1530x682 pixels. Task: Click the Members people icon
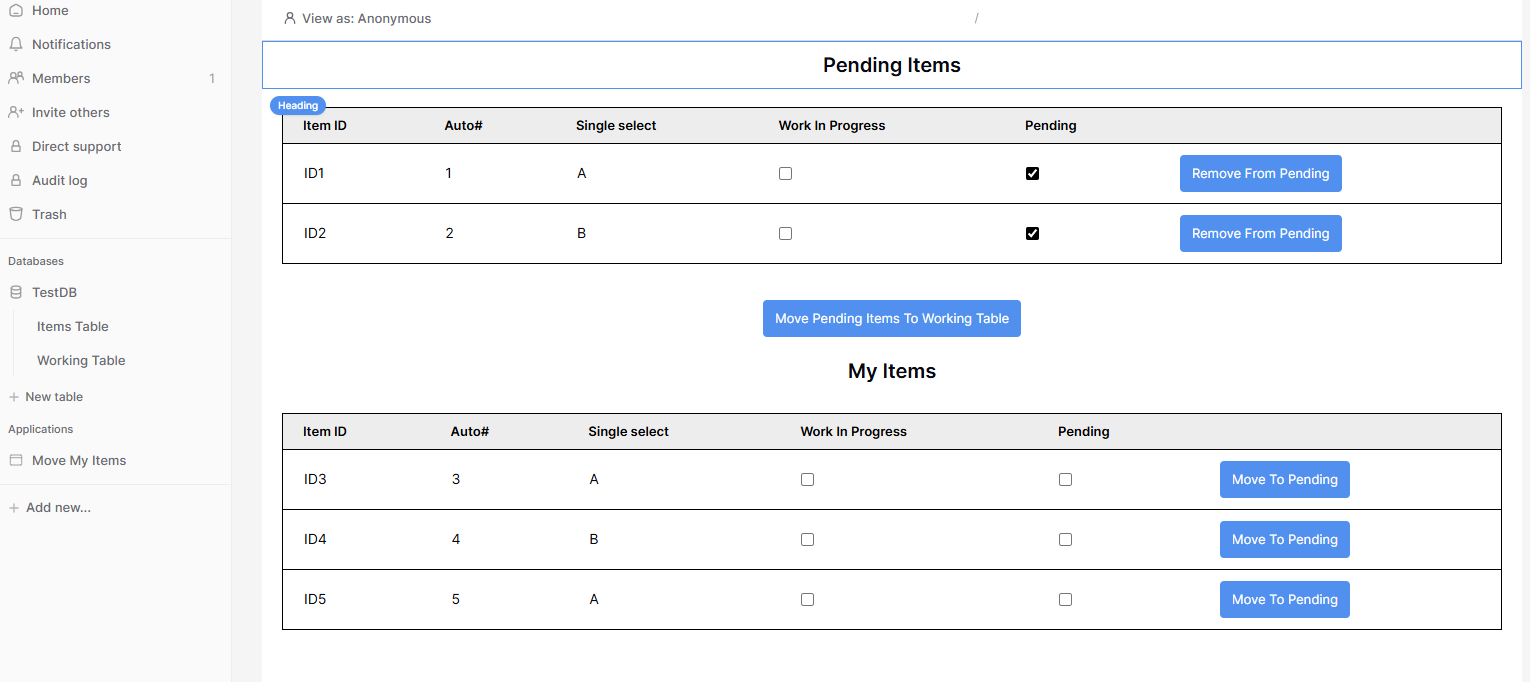pyautogui.click(x=15, y=78)
